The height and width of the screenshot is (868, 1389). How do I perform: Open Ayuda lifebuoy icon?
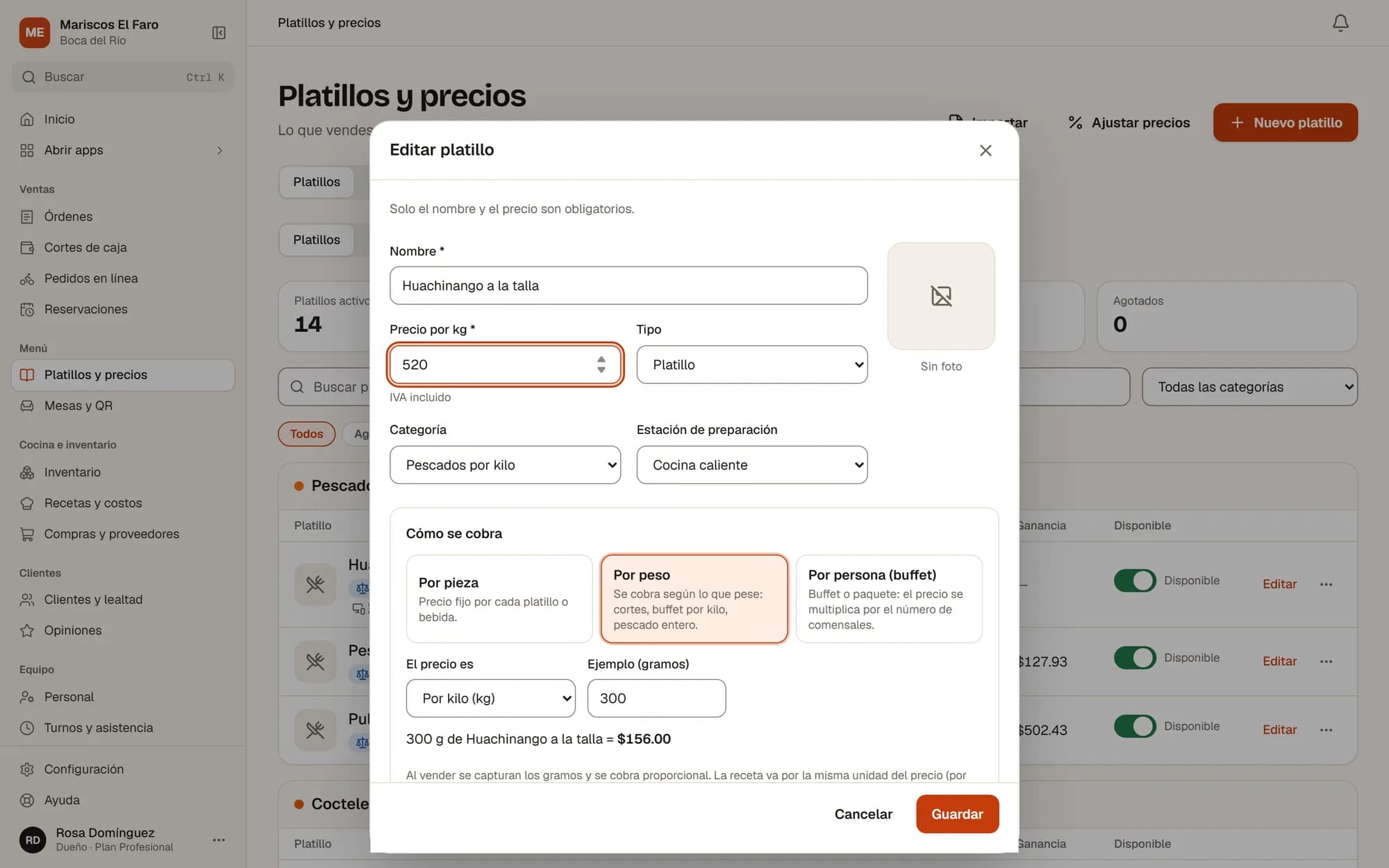27,800
